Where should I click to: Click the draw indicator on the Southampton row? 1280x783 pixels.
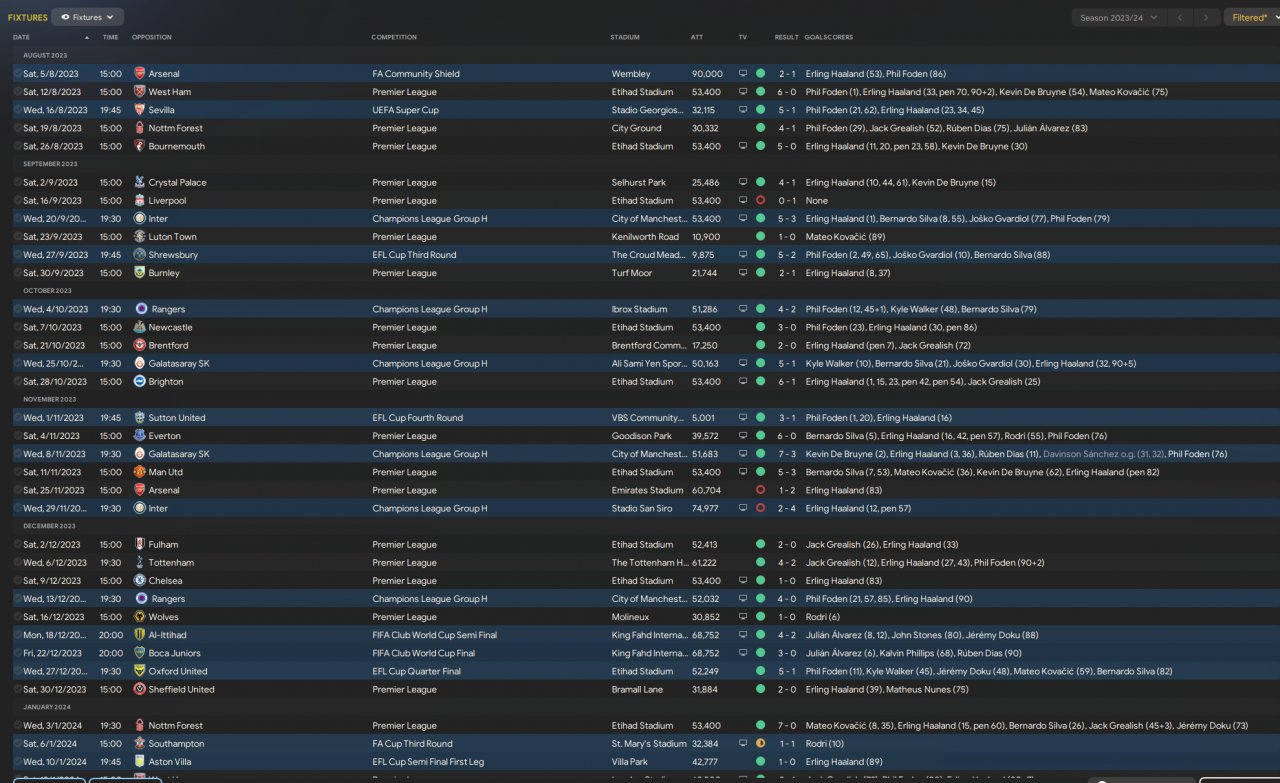[760, 744]
